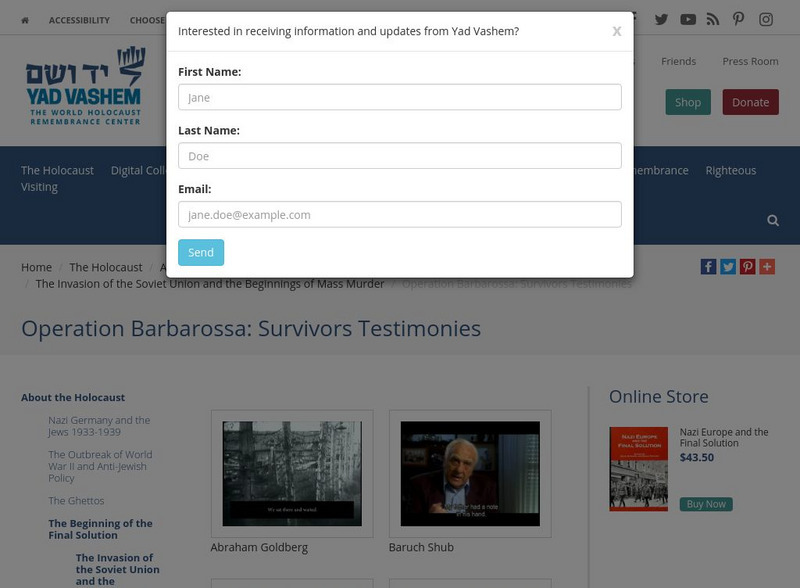This screenshot has width=800, height=588.
Task: Open the Righteous main menu item
Action: tap(731, 170)
